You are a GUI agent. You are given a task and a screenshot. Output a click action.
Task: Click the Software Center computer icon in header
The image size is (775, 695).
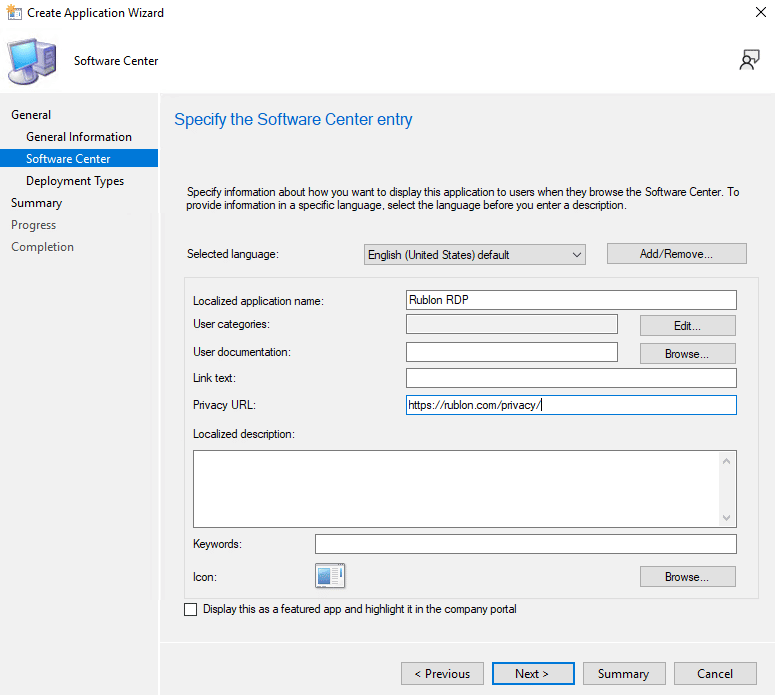click(x=33, y=62)
